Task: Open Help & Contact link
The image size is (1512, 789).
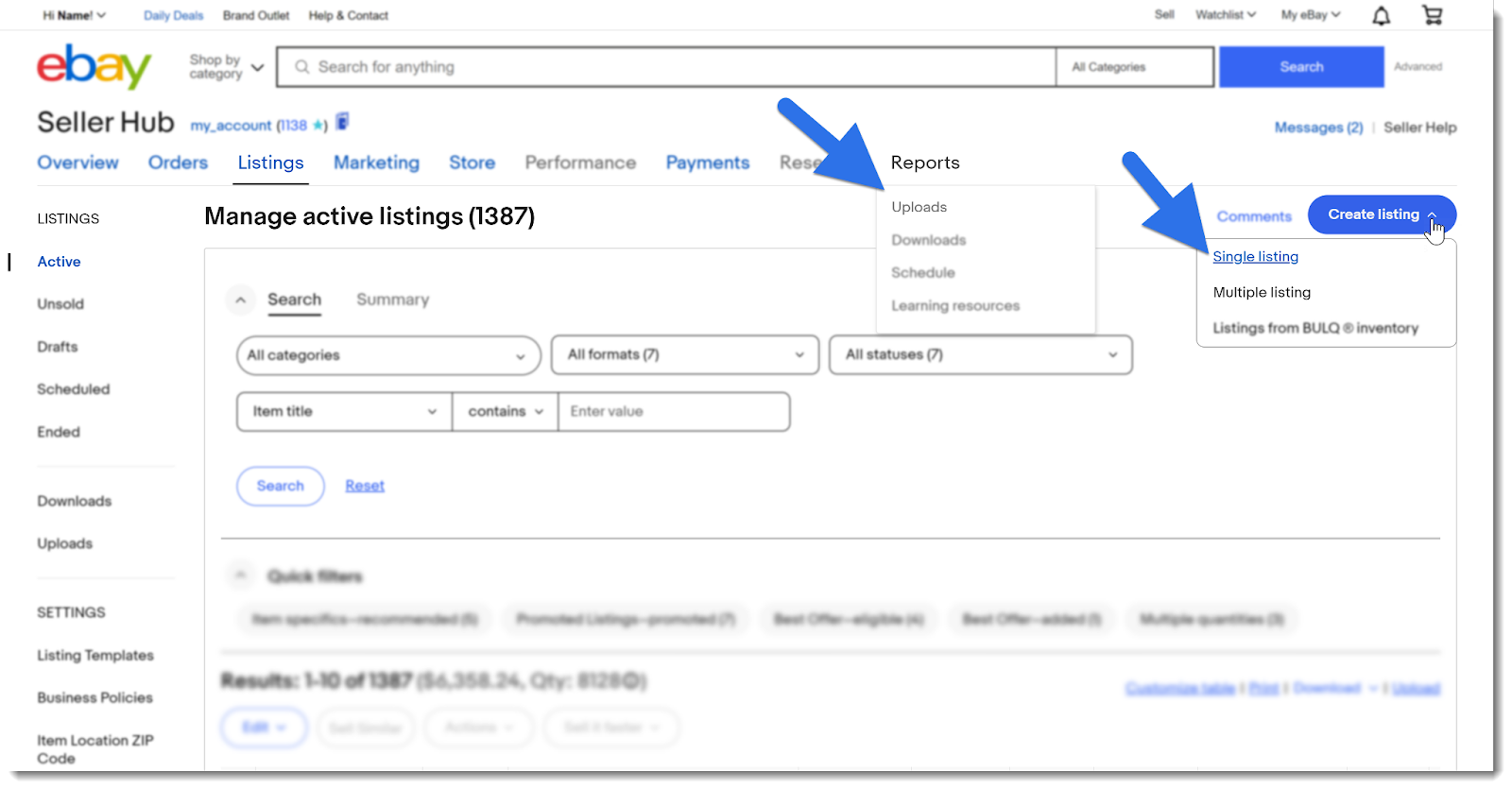Action: 348,15
